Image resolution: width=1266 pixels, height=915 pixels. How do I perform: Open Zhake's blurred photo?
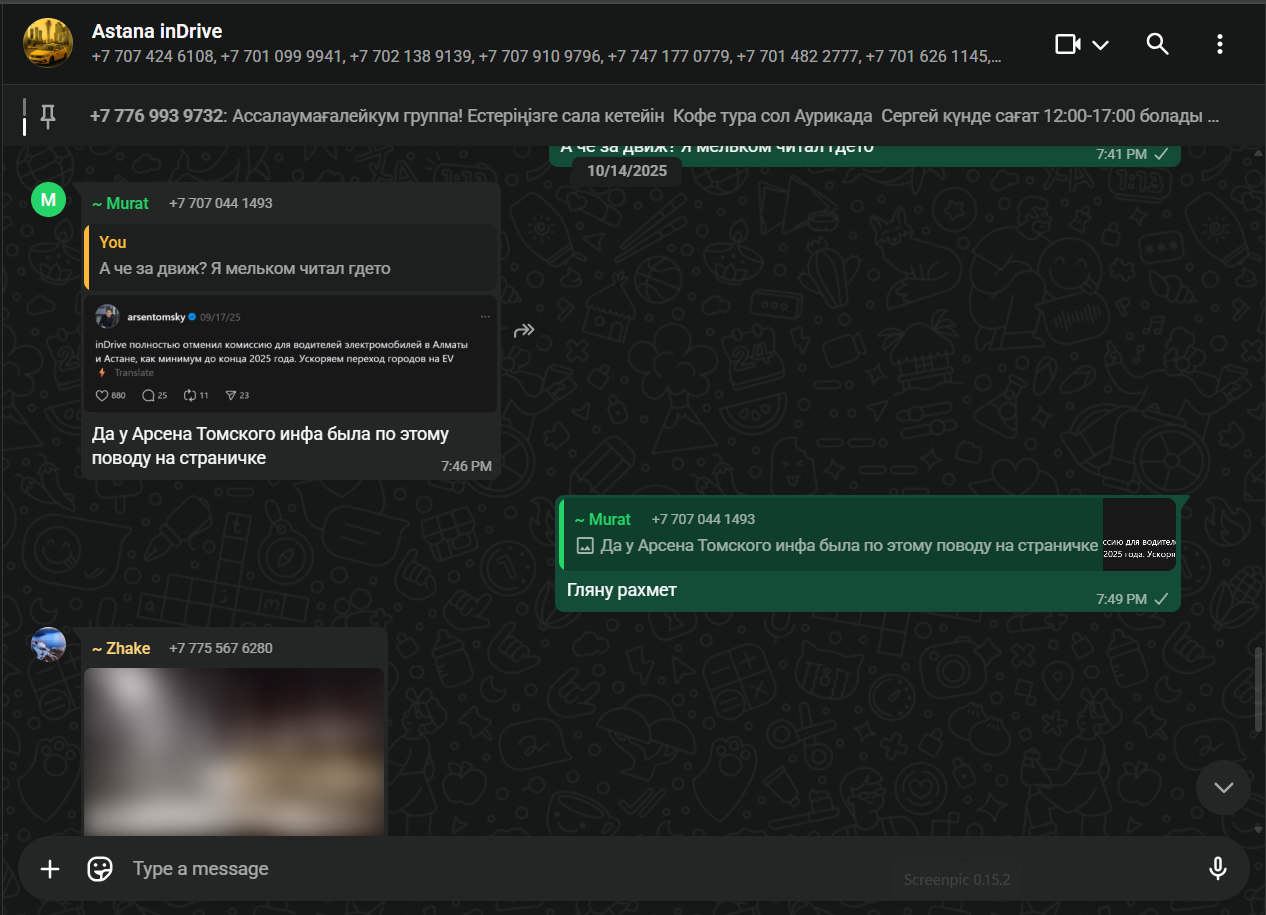coord(234,751)
